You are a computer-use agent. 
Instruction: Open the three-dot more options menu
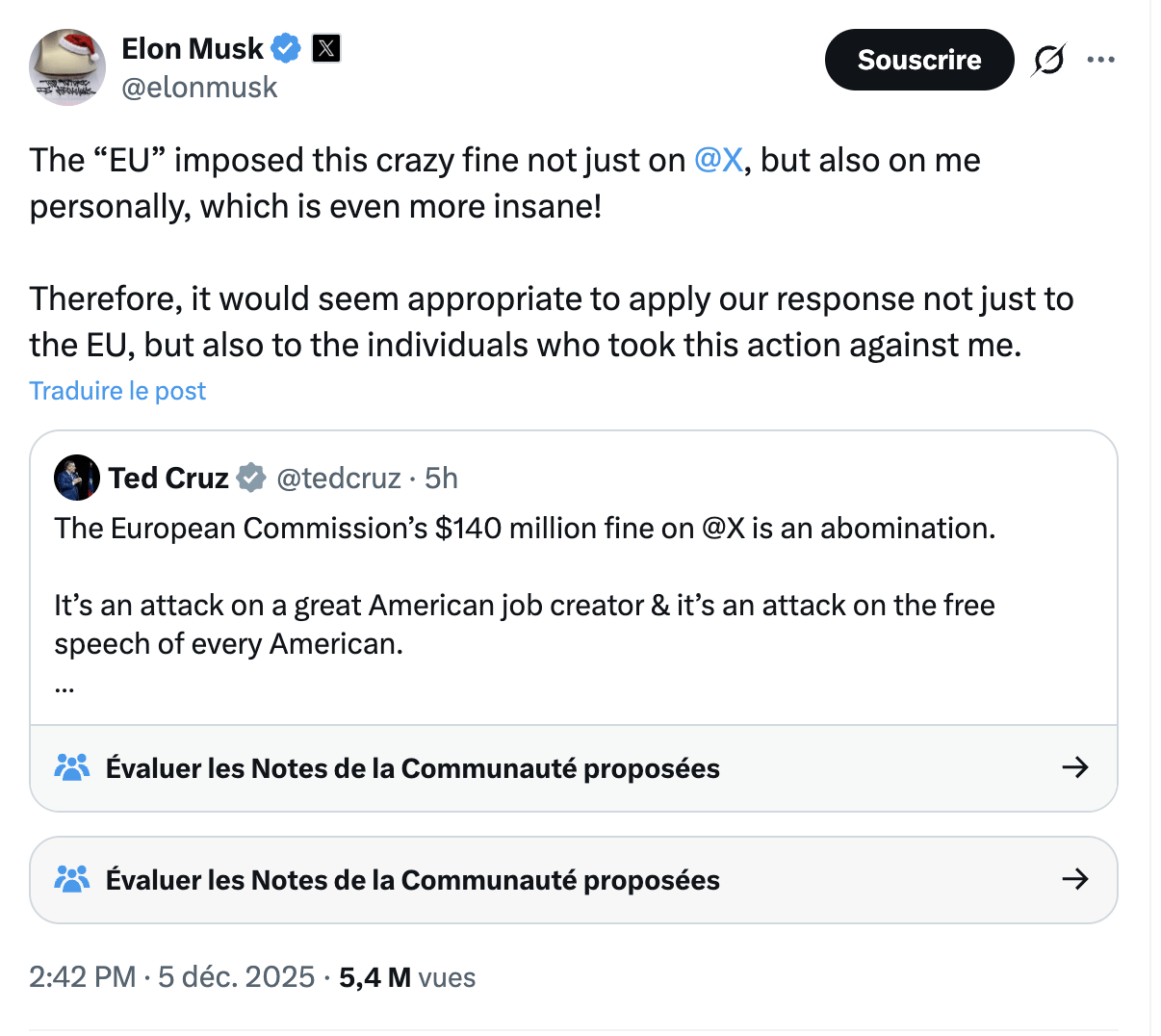click(1100, 60)
